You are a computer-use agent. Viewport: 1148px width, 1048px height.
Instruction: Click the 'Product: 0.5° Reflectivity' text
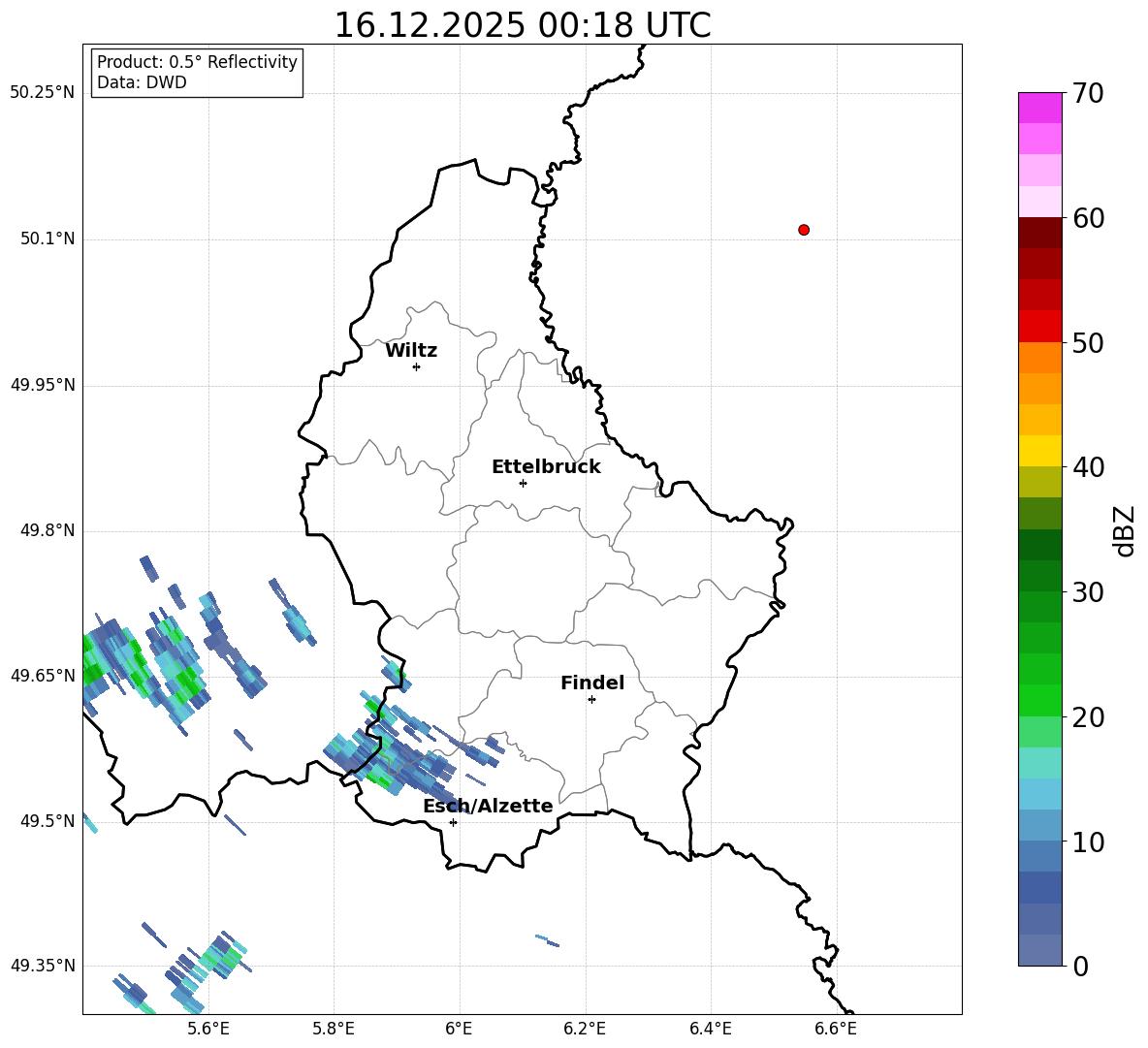coord(197,61)
